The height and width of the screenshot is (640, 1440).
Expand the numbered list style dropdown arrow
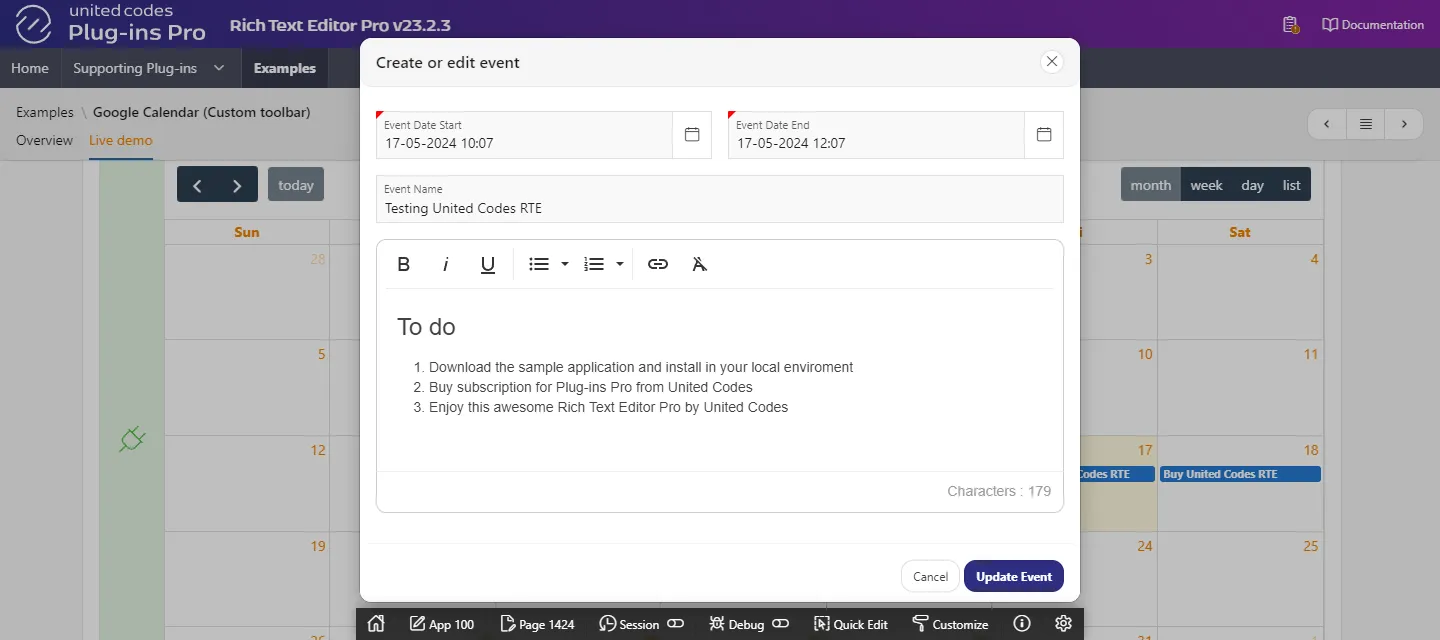(620, 264)
